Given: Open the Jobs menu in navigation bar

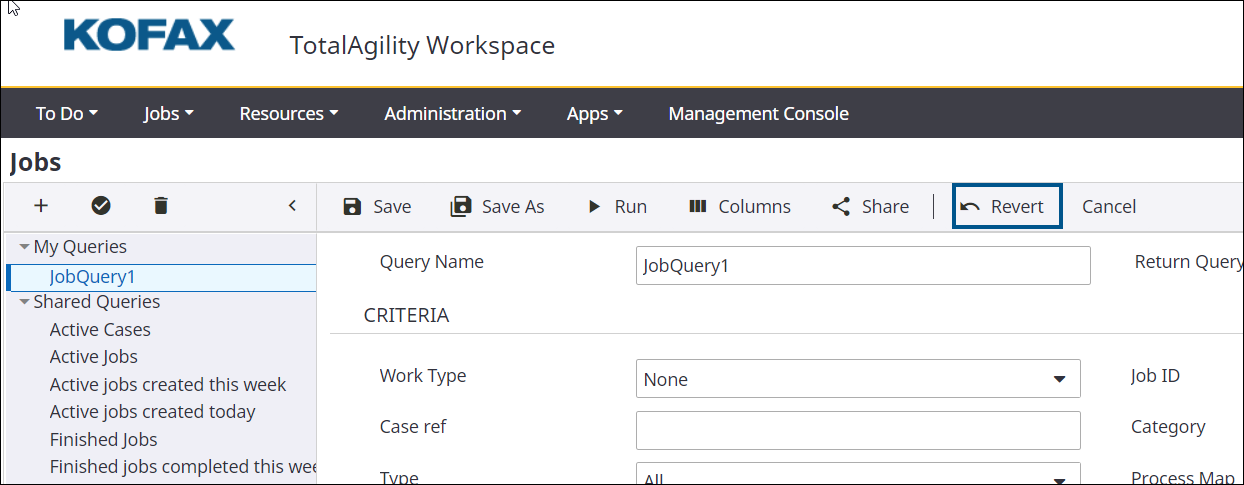Looking at the screenshot, I should (x=167, y=114).
